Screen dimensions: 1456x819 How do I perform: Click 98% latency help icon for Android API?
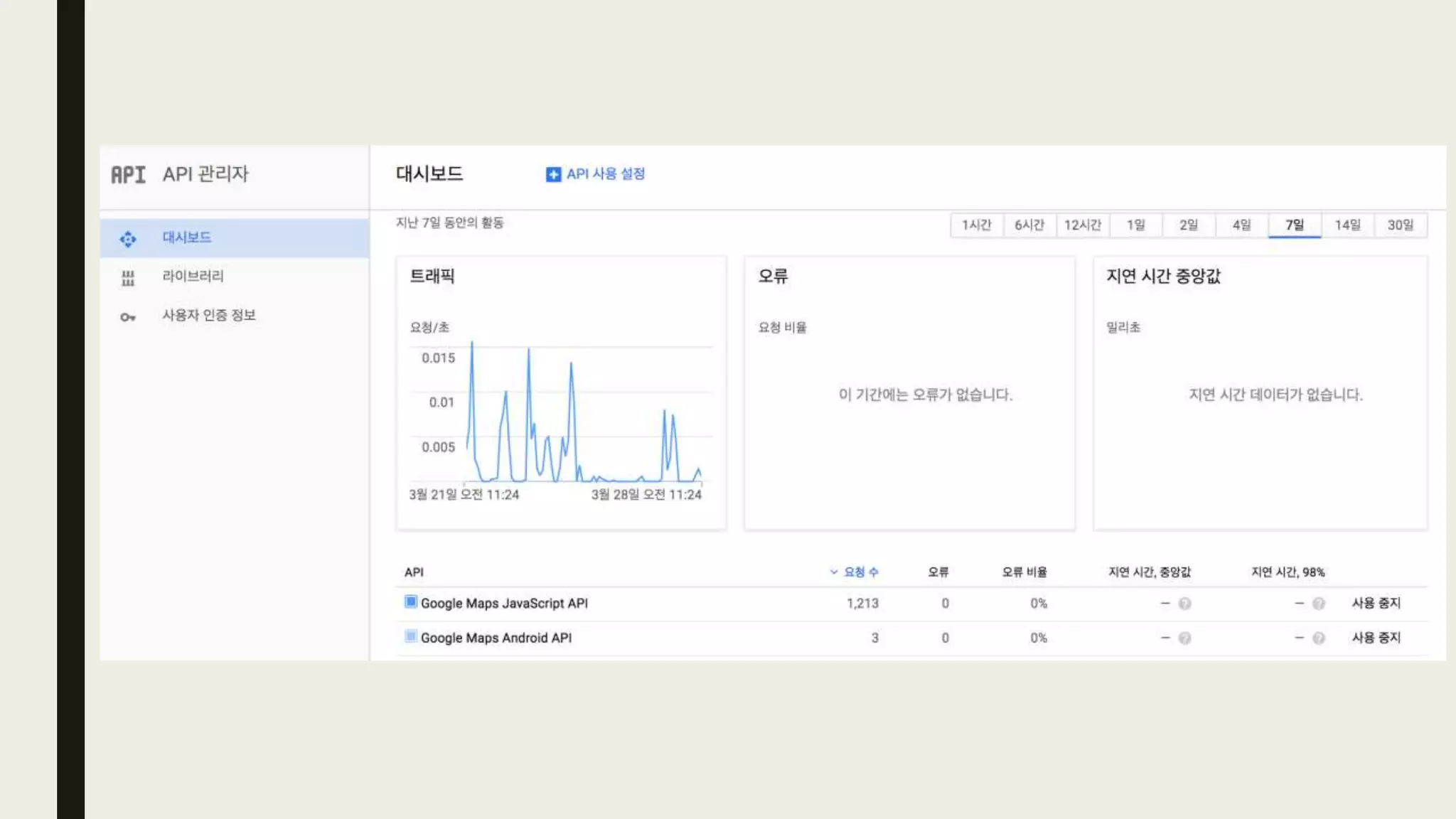point(1318,638)
